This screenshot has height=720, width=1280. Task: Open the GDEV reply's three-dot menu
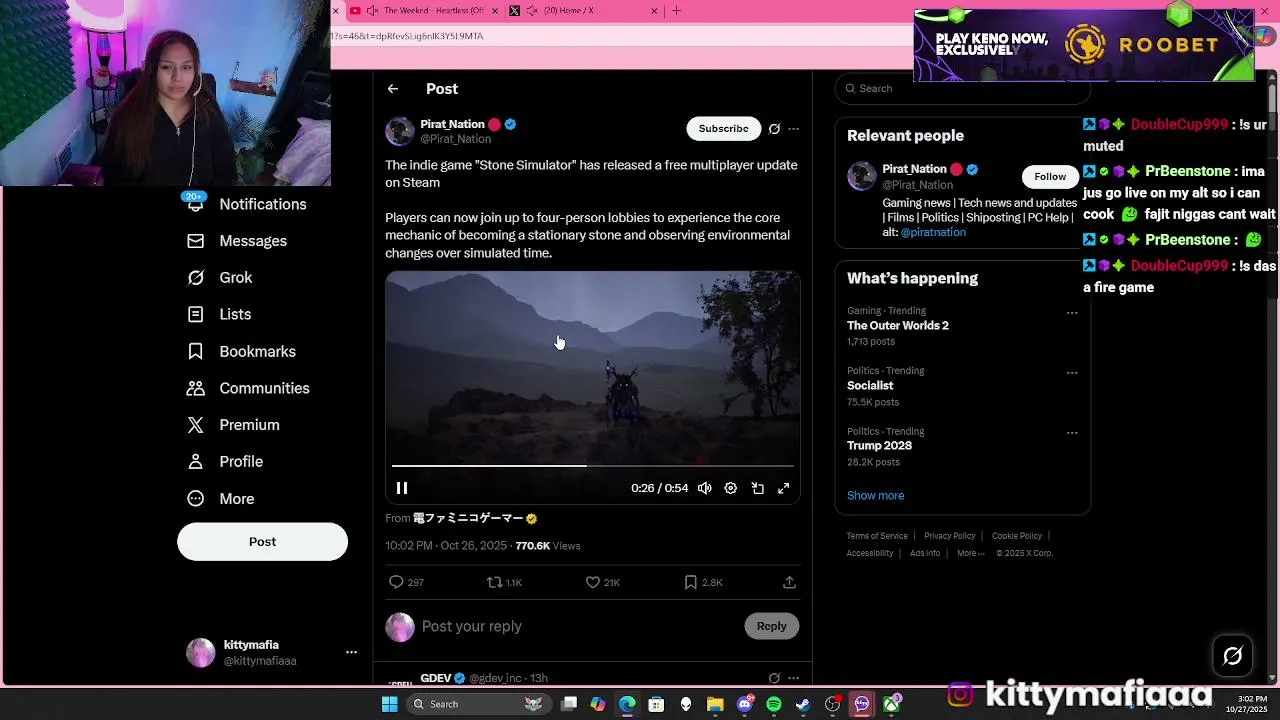tap(793, 678)
